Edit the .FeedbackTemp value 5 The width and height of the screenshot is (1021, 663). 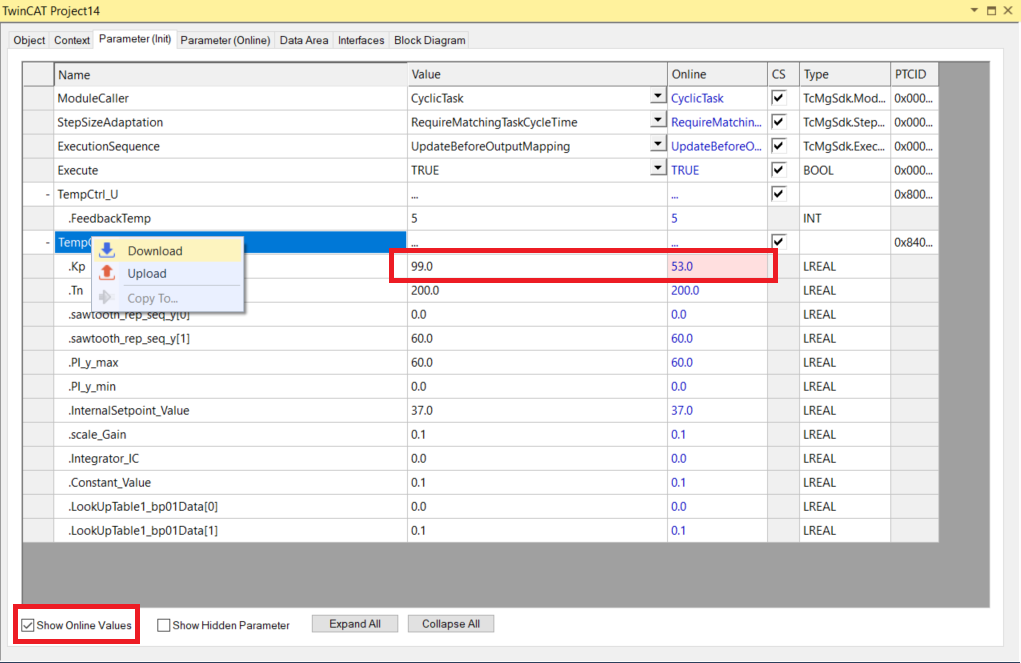pos(537,218)
